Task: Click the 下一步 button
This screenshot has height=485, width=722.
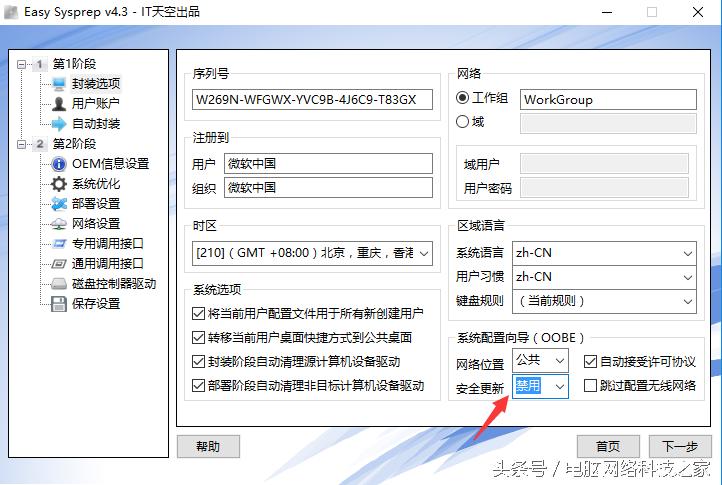Action: [x=680, y=446]
